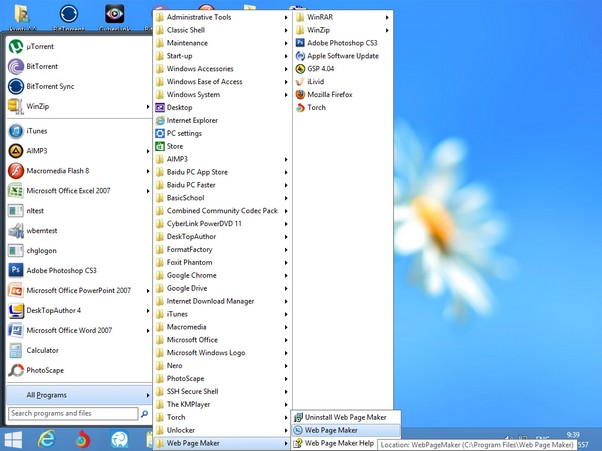This screenshot has height=451, width=602.
Task: Open Unlocker folder
Action: pos(222,430)
